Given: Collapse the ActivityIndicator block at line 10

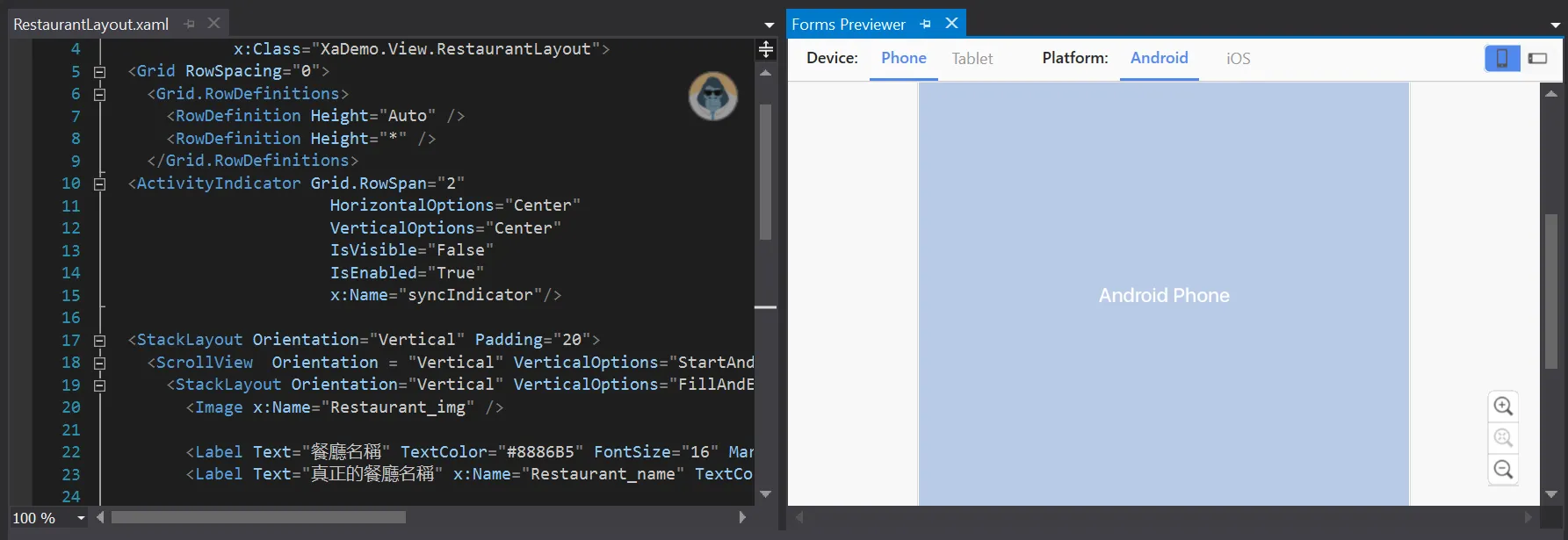Looking at the screenshot, I should pos(99,184).
